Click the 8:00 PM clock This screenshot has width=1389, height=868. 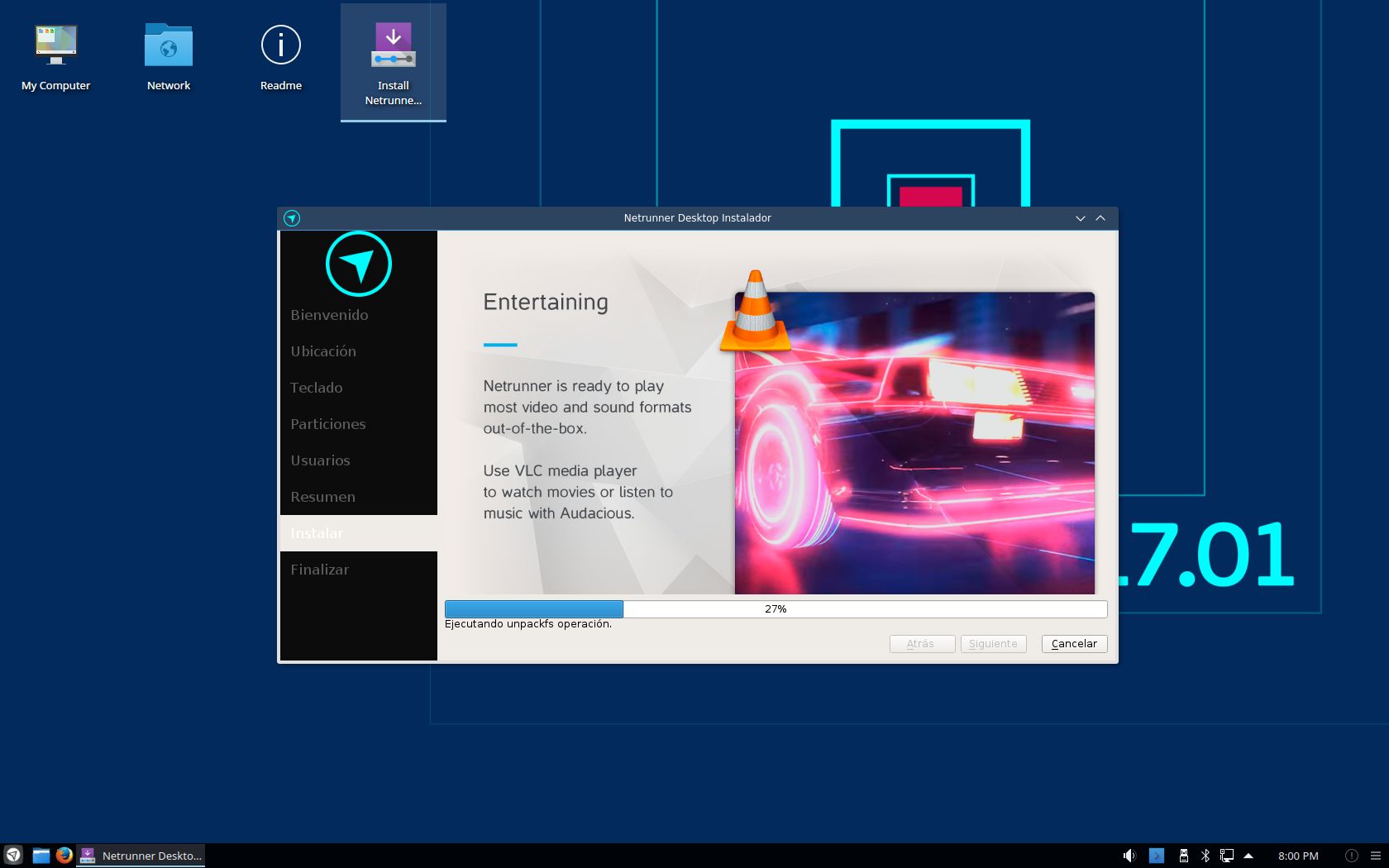pyautogui.click(x=1298, y=856)
